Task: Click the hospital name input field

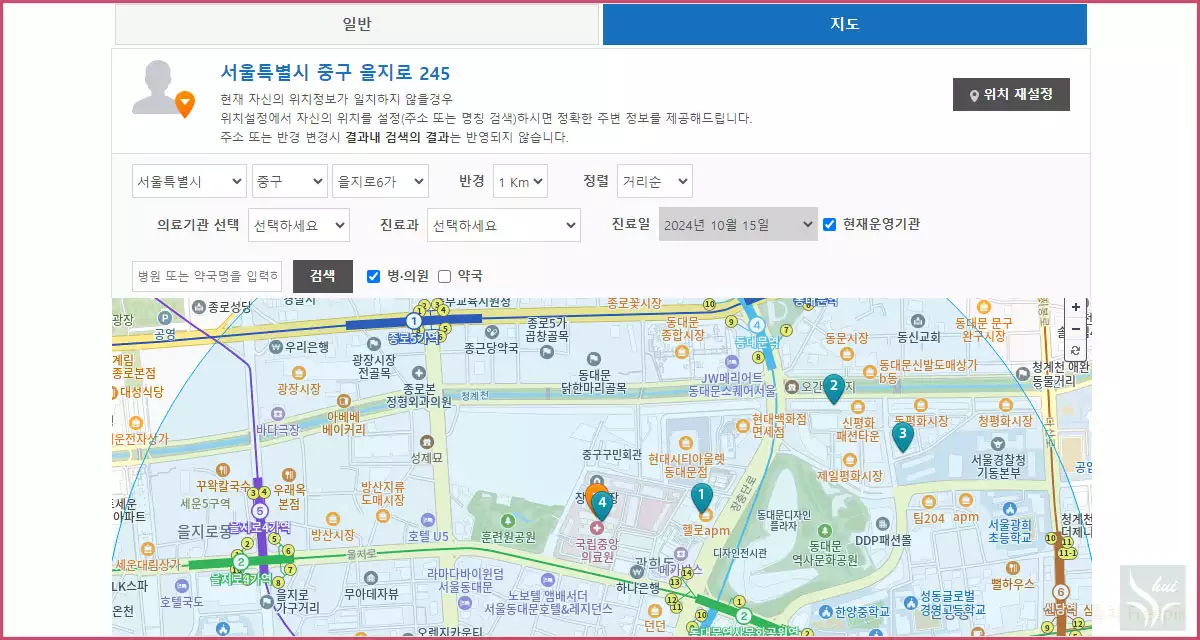Action: 206,276
